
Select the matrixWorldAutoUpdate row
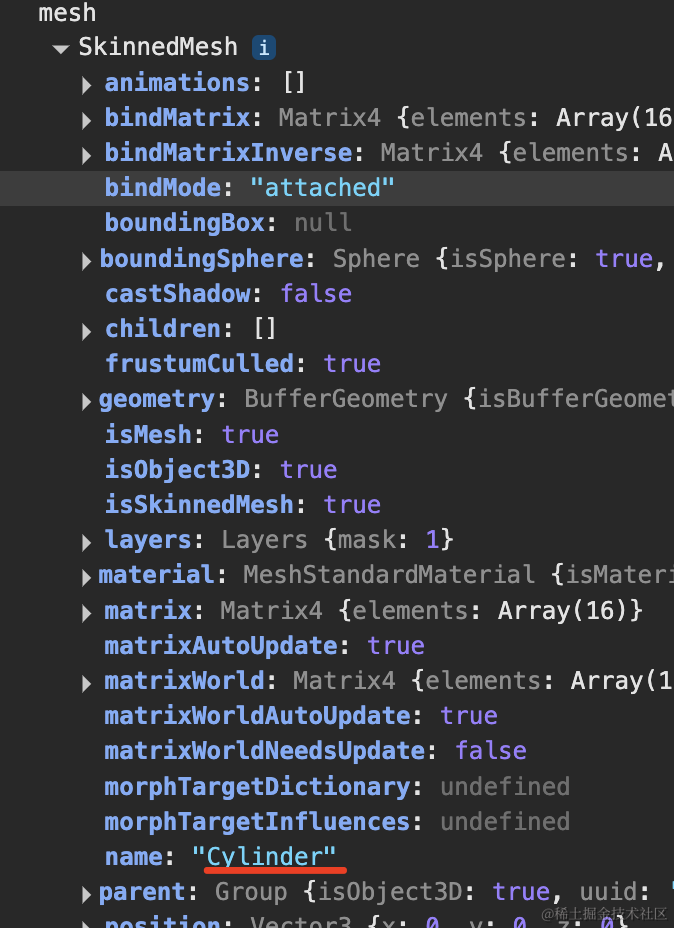click(301, 716)
